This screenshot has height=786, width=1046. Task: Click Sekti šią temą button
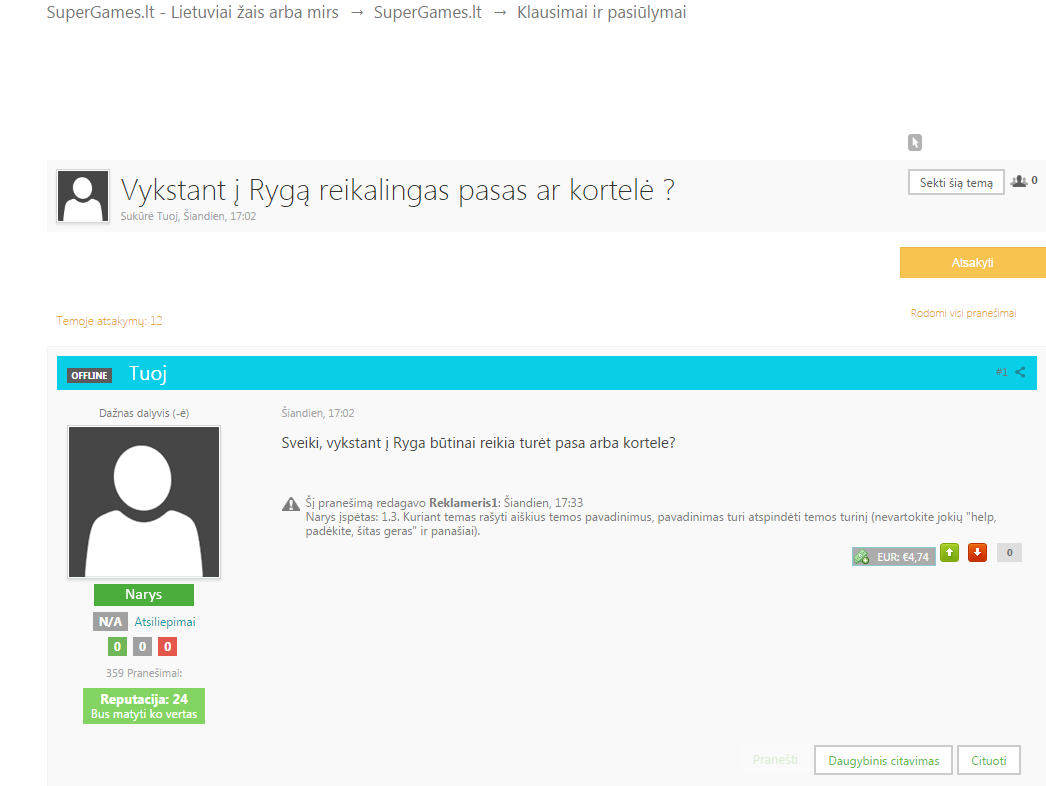coord(956,182)
